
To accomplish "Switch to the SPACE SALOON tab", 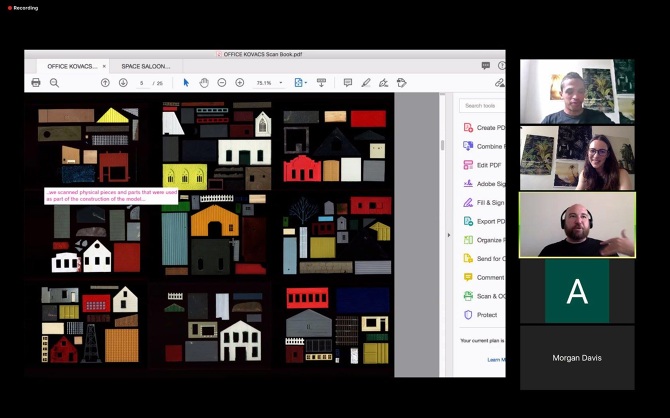I will 146,66.
